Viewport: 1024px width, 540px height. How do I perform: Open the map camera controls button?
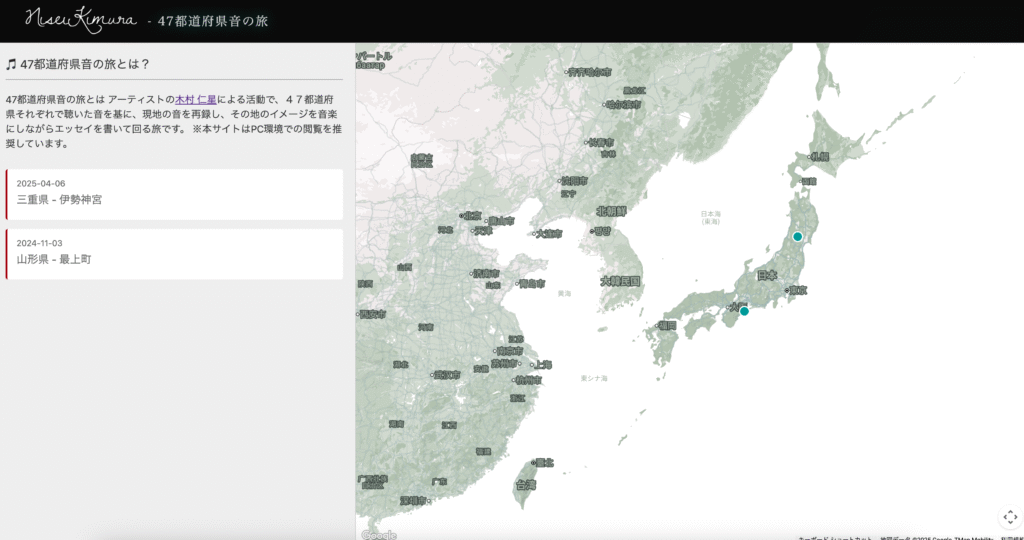(1009, 516)
